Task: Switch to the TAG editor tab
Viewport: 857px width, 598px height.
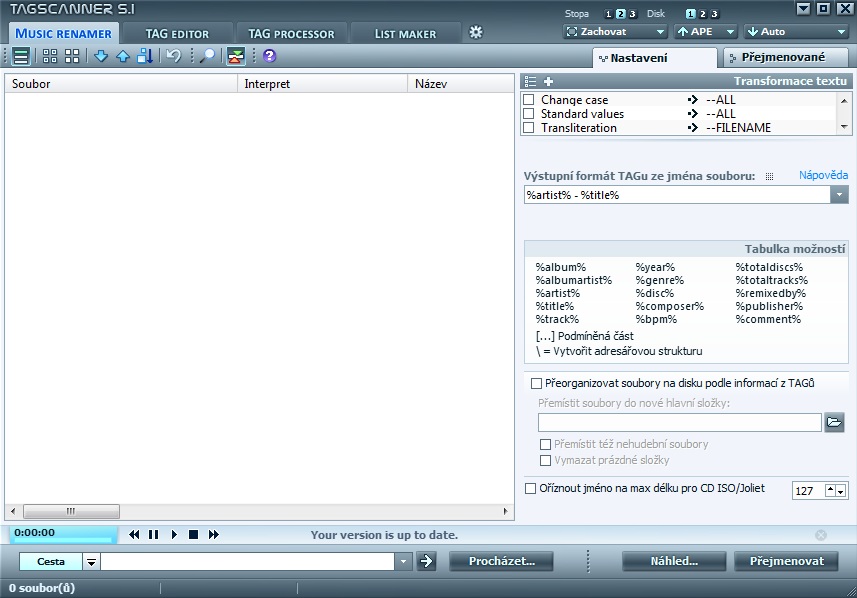Action: click(x=177, y=34)
